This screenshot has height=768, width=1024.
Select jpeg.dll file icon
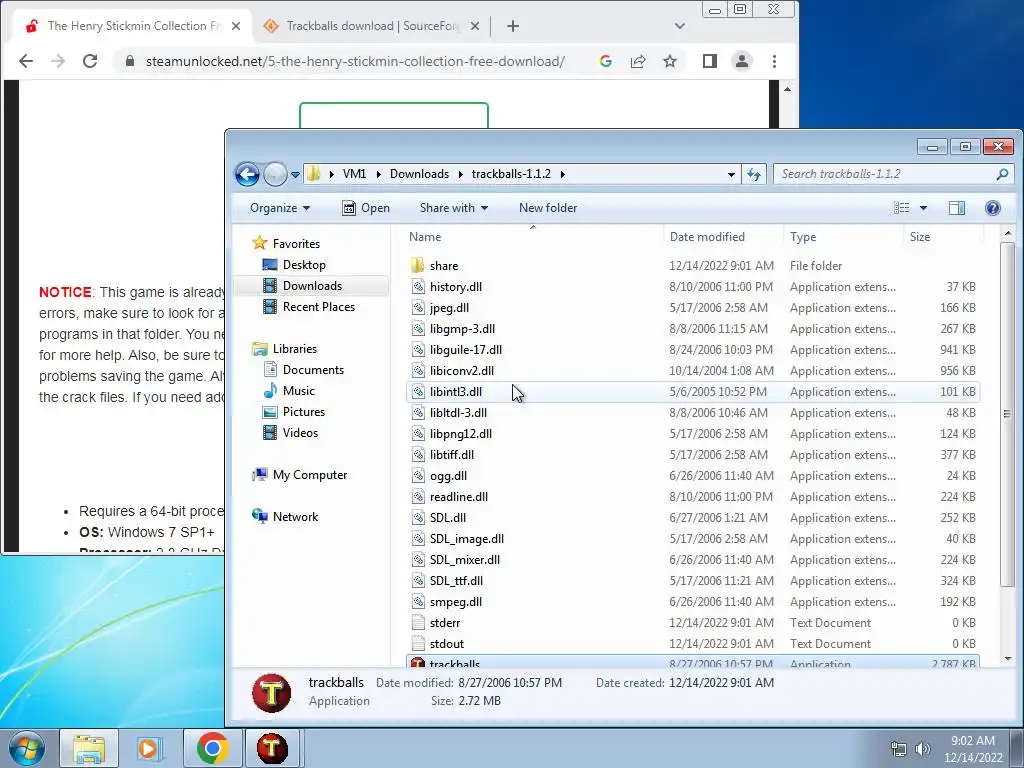tap(418, 307)
